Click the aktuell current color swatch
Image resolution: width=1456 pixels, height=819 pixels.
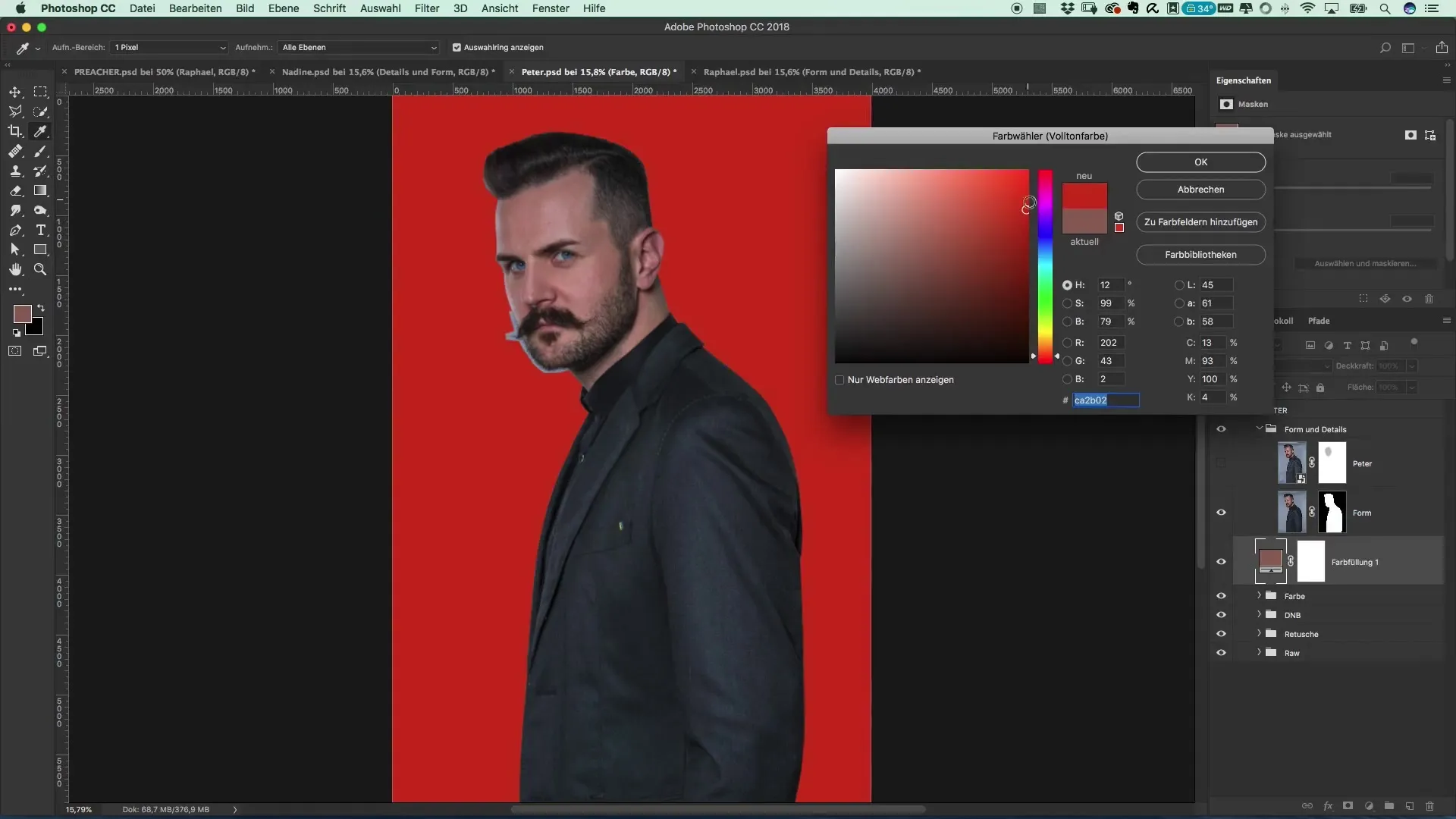[x=1084, y=221]
